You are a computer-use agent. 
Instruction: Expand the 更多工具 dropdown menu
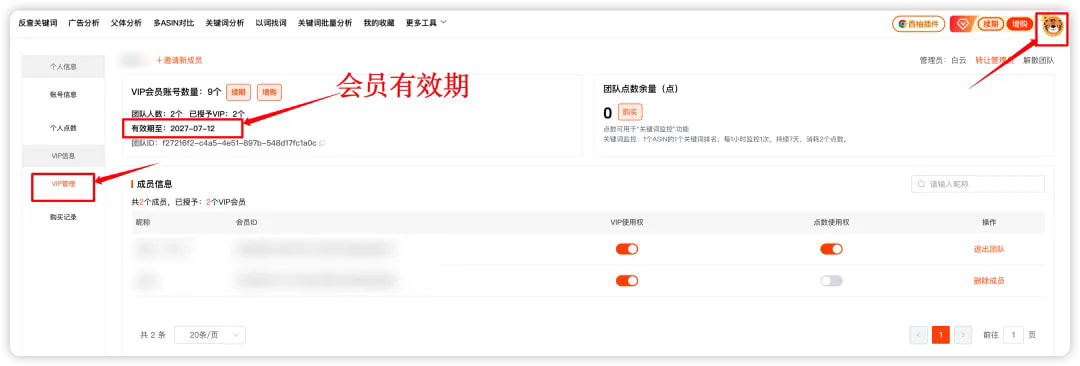coord(426,23)
